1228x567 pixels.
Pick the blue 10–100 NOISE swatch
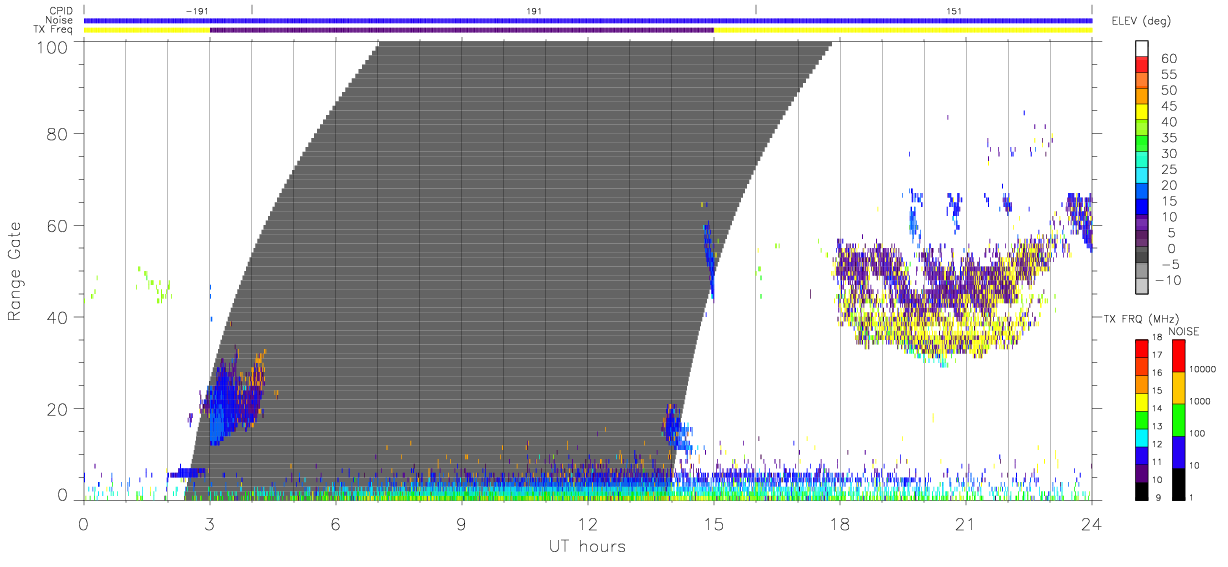1177,452
